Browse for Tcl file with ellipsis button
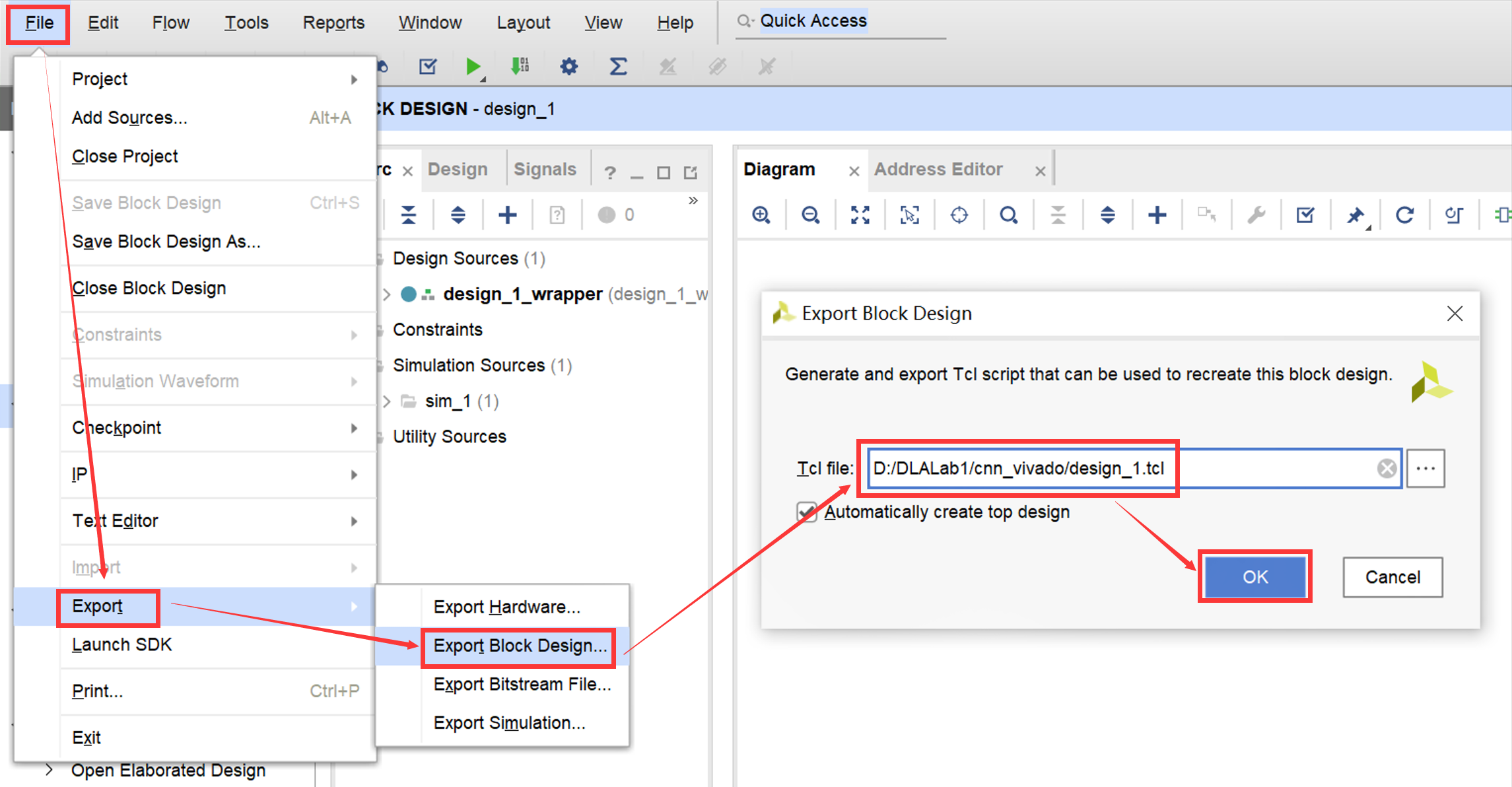The image size is (1512, 787). pyautogui.click(x=1426, y=469)
